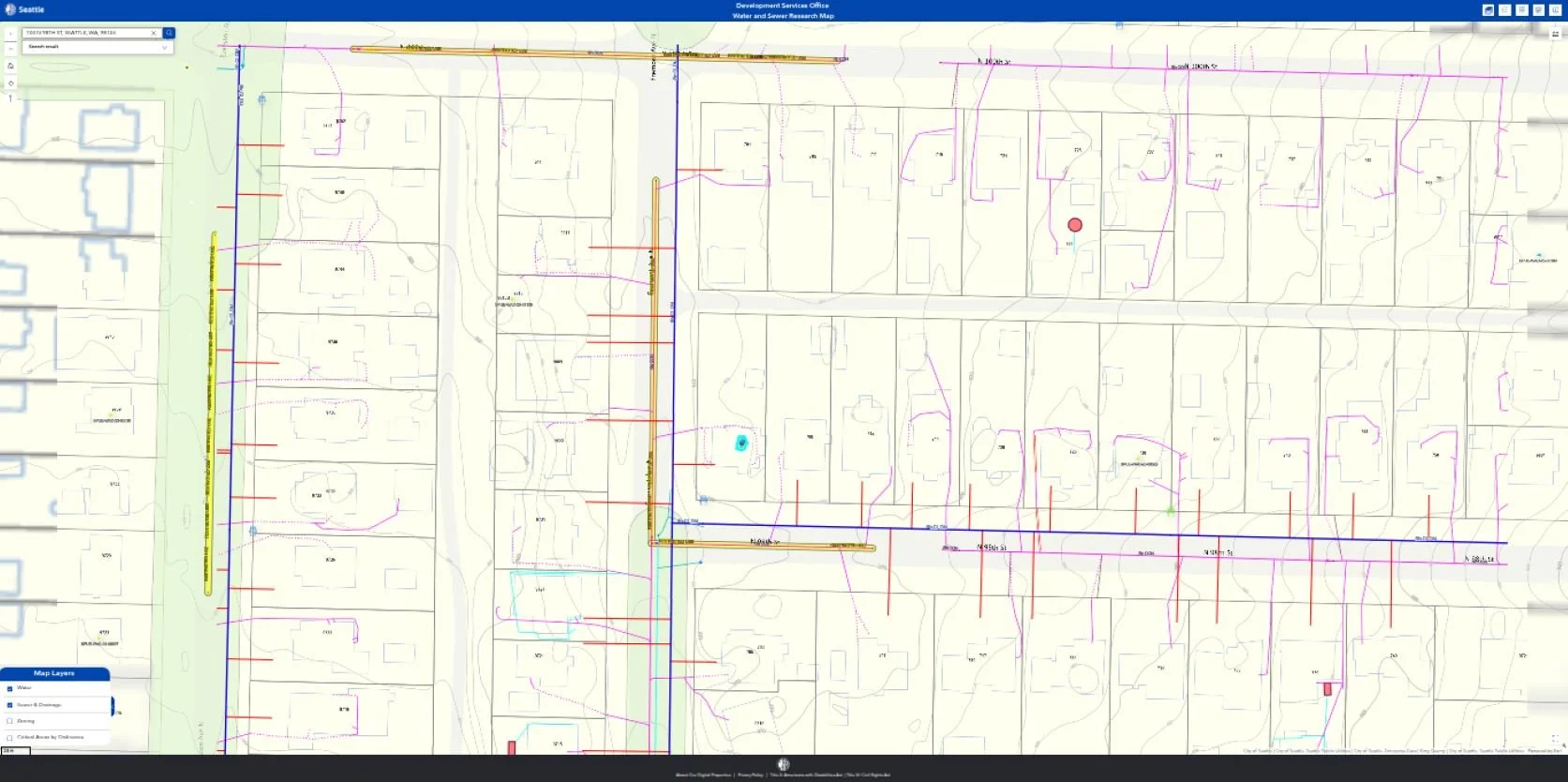Enable the Zoning layer checkbox

10,721
